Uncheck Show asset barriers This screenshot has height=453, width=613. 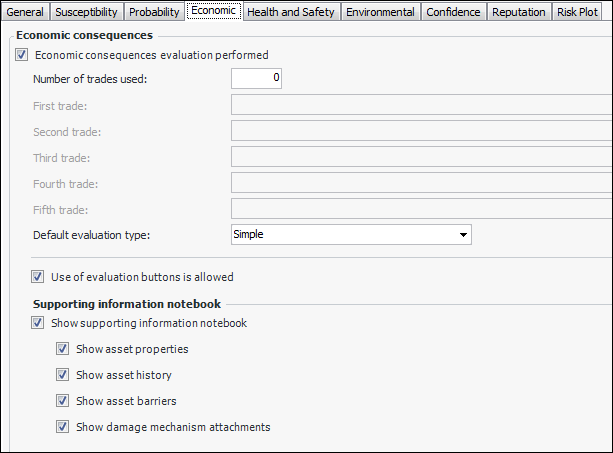tap(64, 401)
